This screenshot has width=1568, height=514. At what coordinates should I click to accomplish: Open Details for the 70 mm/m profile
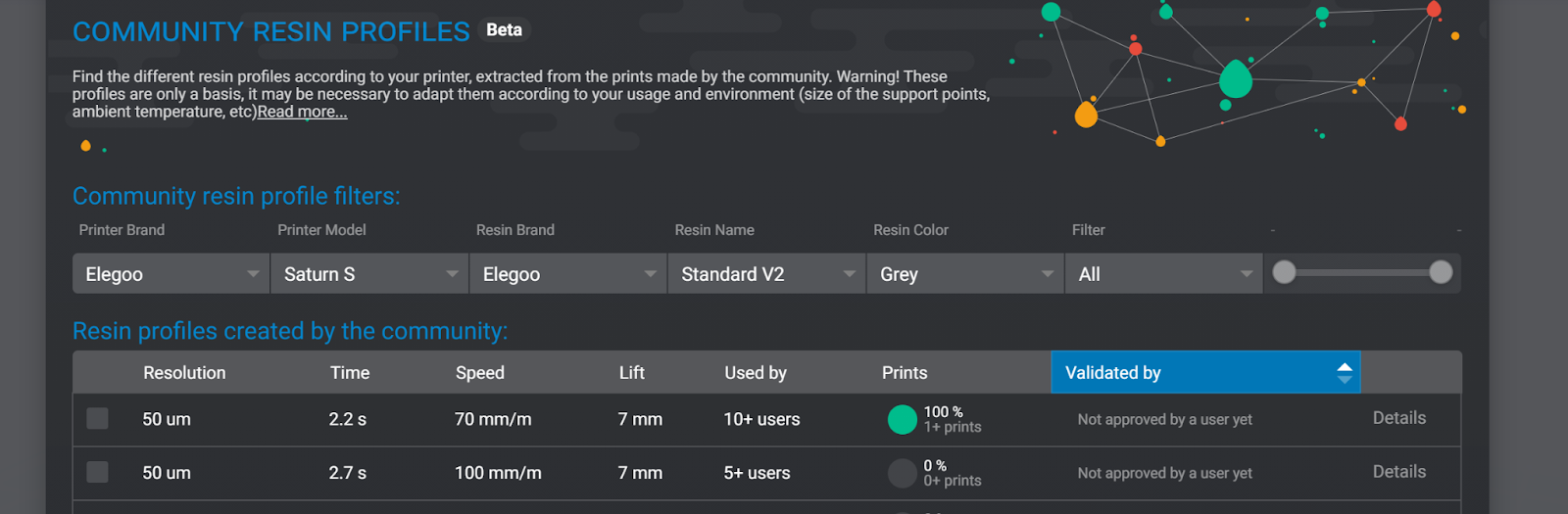(x=1398, y=418)
